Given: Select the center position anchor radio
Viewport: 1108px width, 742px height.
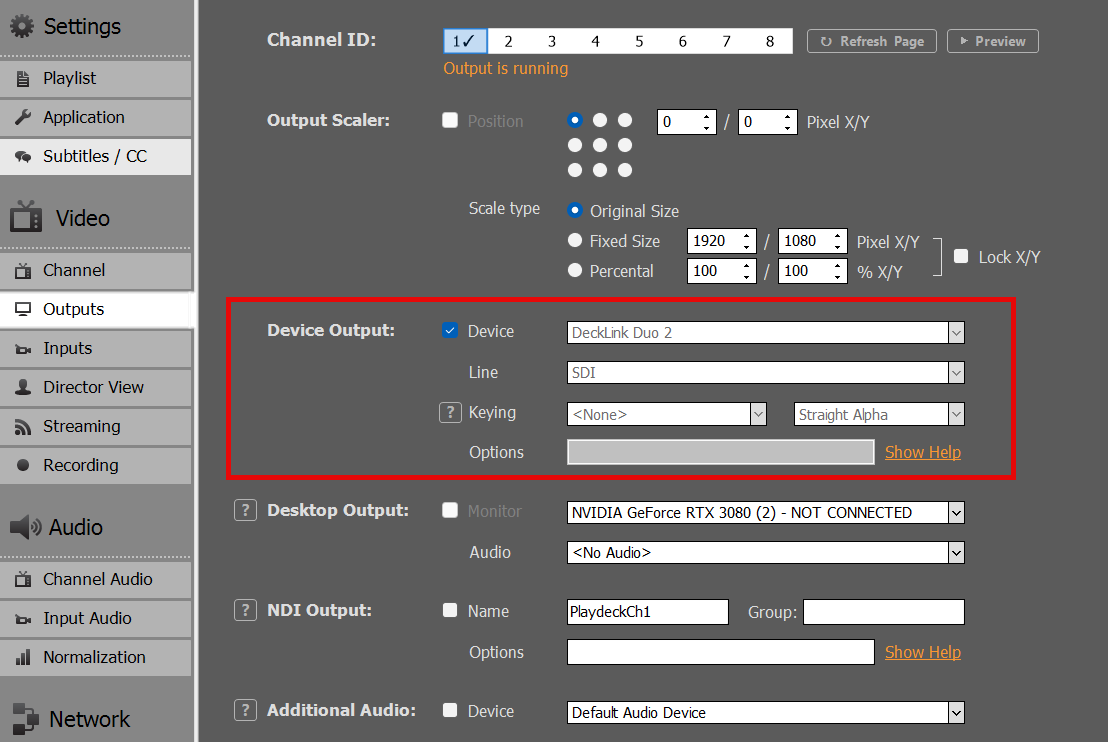Looking at the screenshot, I should coord(600,145).
